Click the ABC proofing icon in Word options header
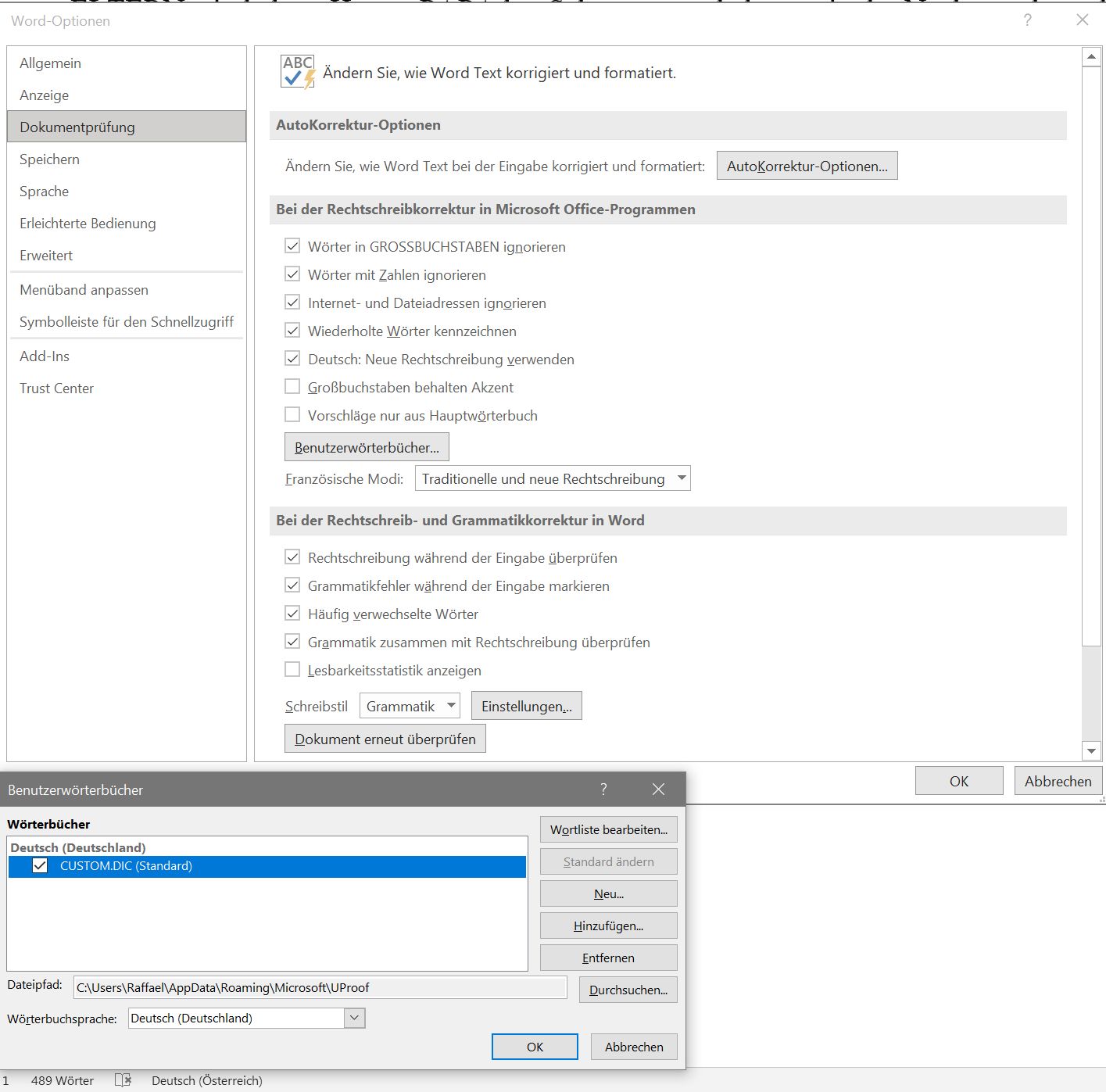 tap(298, 72)
